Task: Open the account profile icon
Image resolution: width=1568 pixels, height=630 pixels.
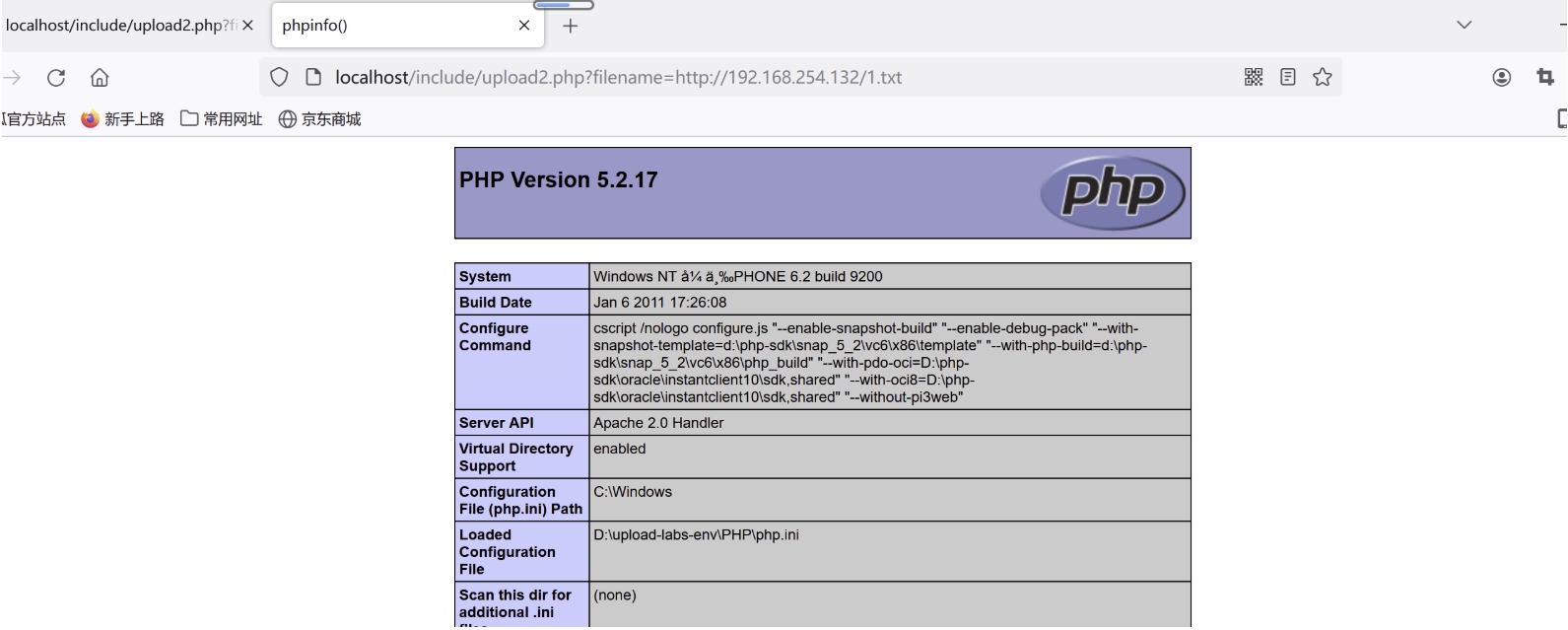Action: 1502,77
